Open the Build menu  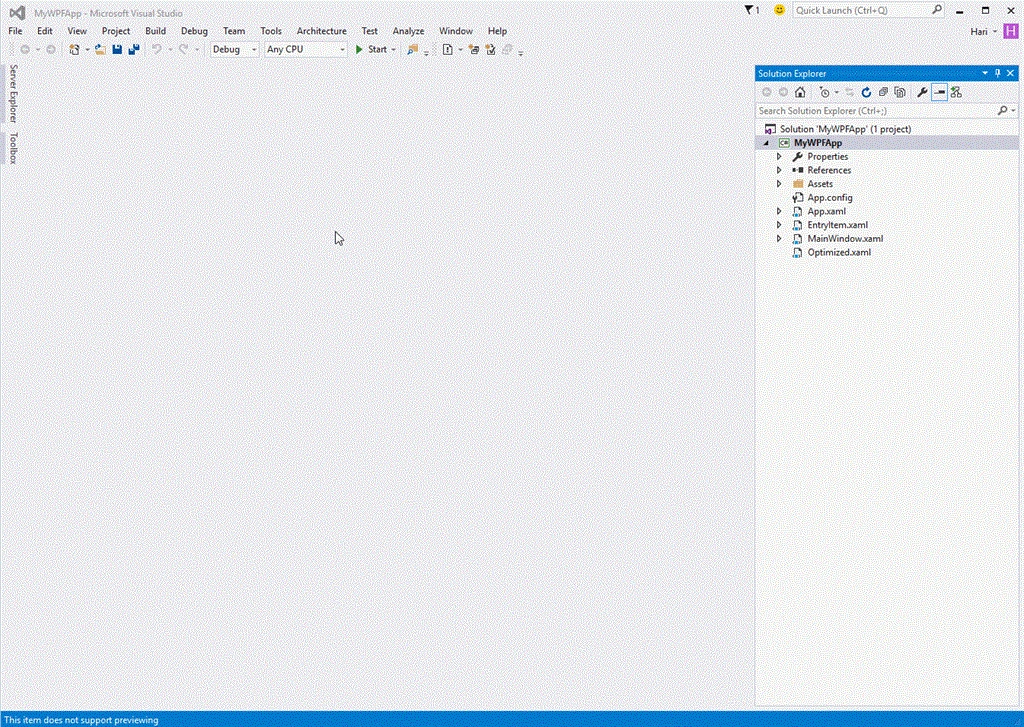point(155,31)
